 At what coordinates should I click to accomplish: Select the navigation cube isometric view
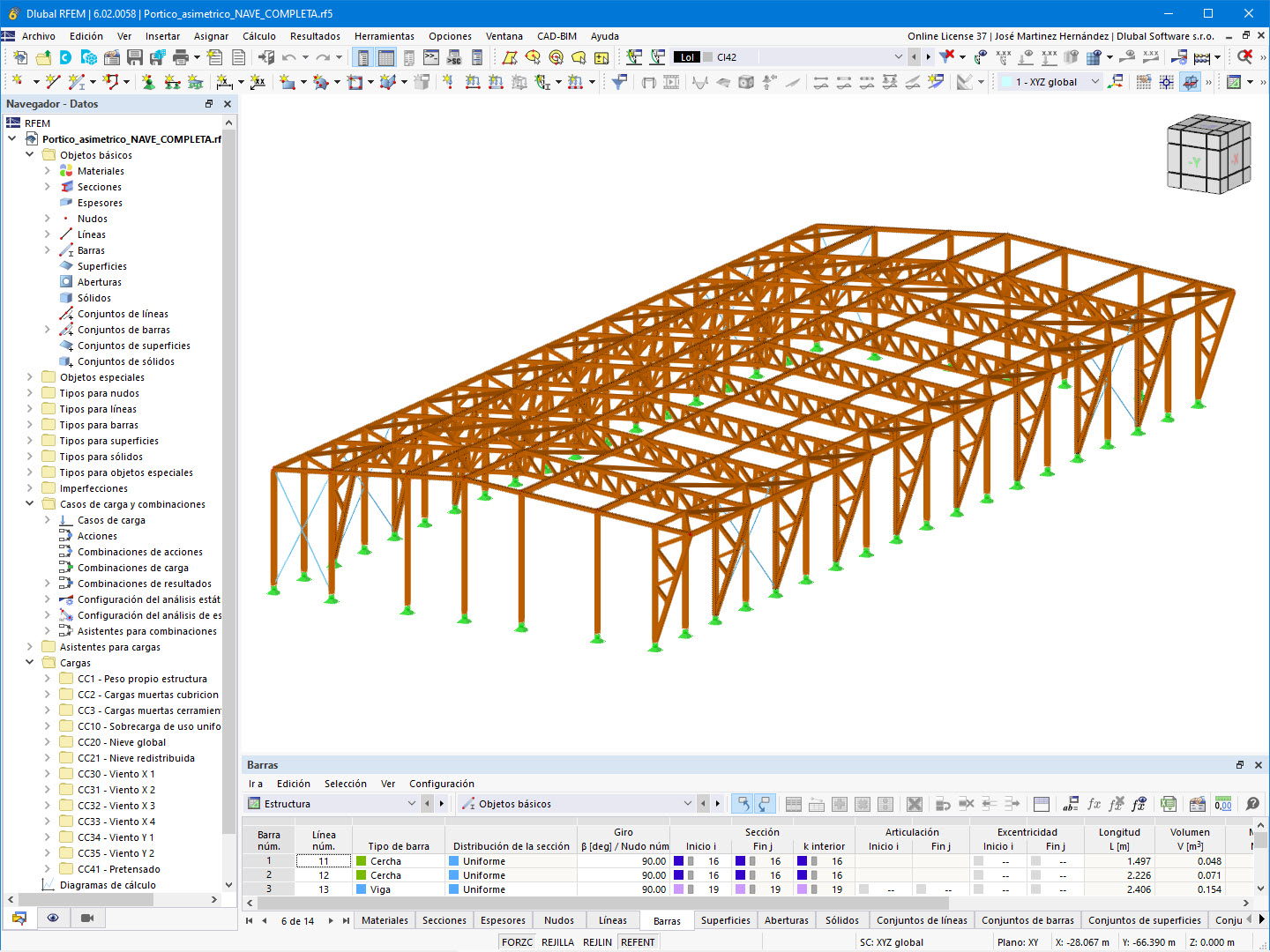point(1208,154)
